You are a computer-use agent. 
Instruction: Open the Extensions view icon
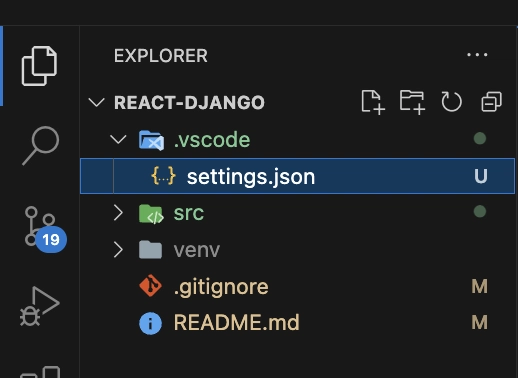[41, 372]
